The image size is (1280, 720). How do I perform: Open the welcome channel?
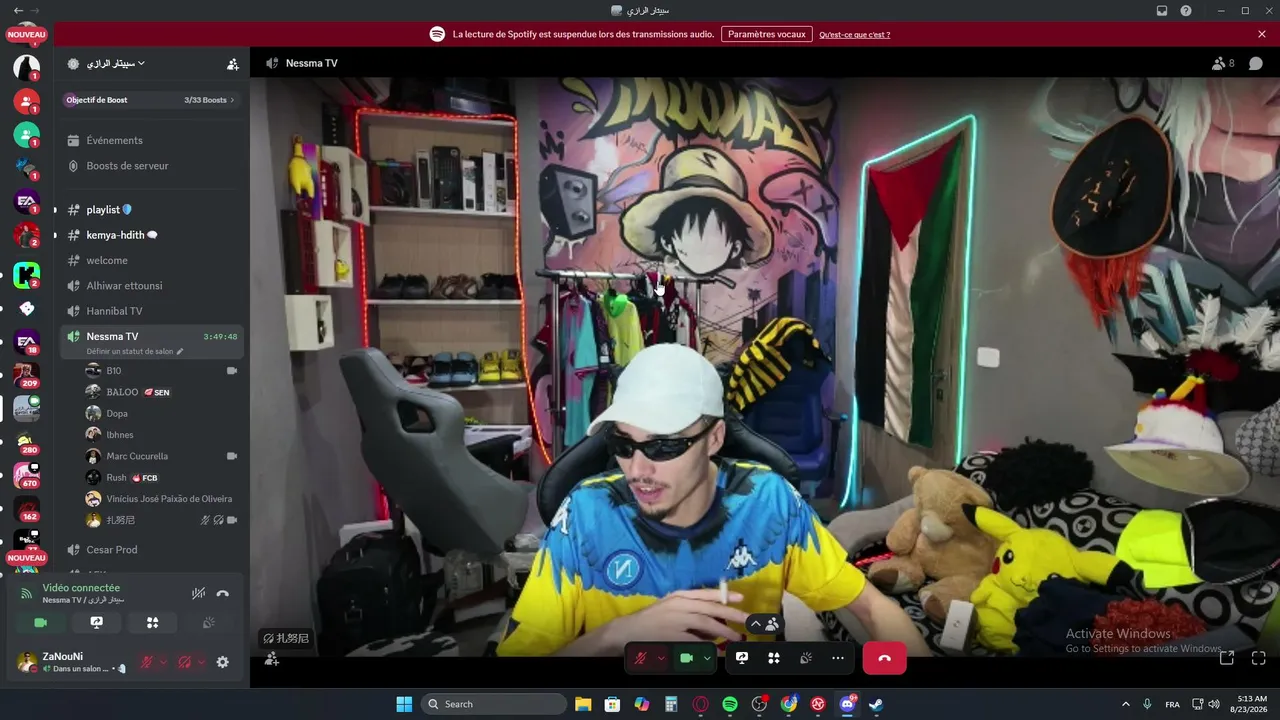coord(152,261)
